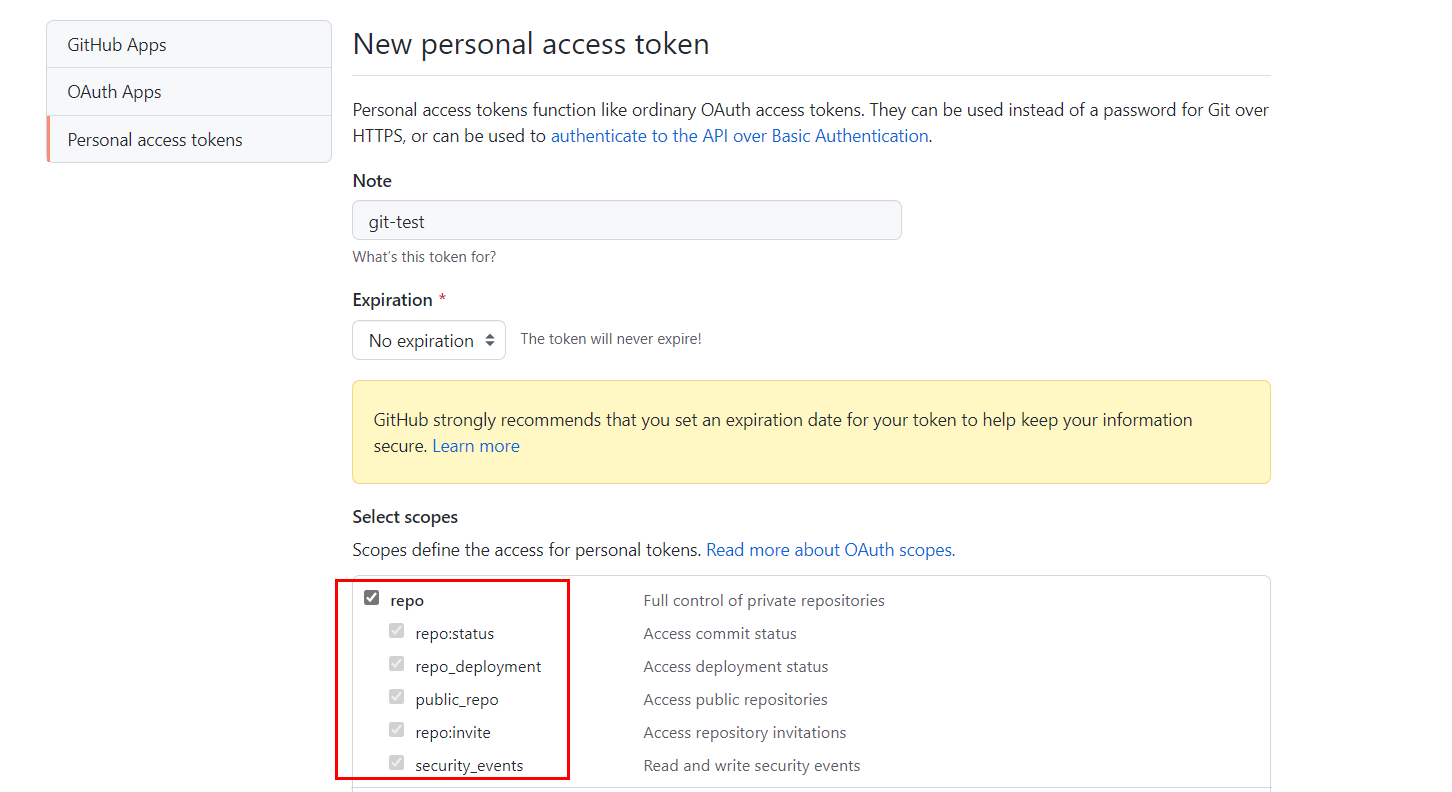Click the 'security_events' scope label
1452x792 pixels.
[469, 766]
